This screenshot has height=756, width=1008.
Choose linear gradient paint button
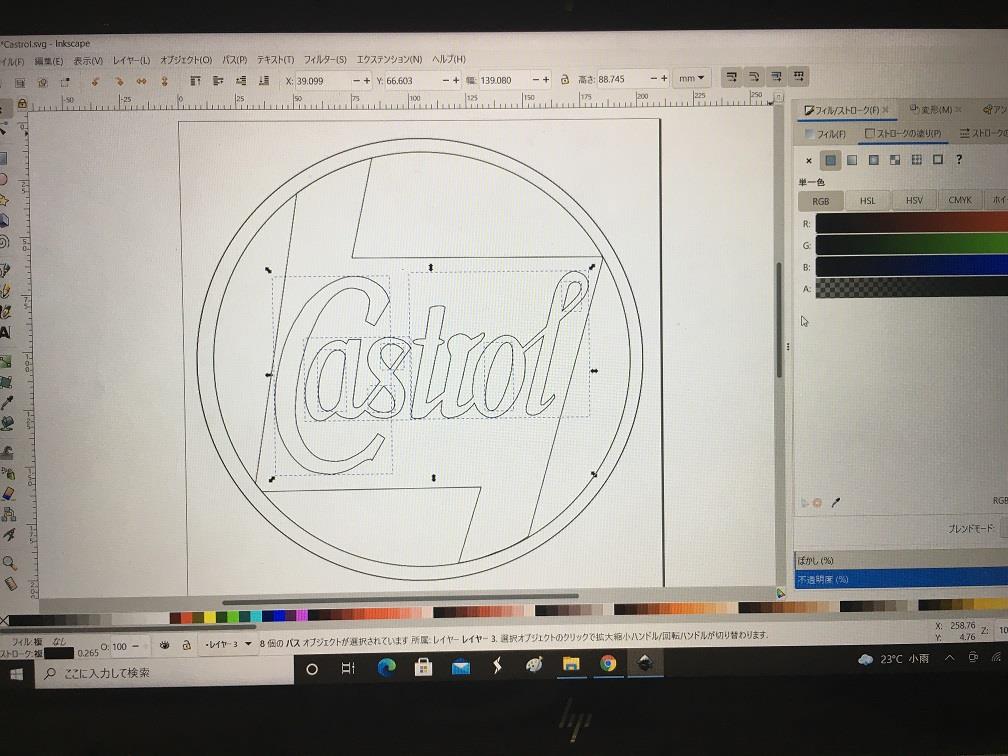coord(852,160)
